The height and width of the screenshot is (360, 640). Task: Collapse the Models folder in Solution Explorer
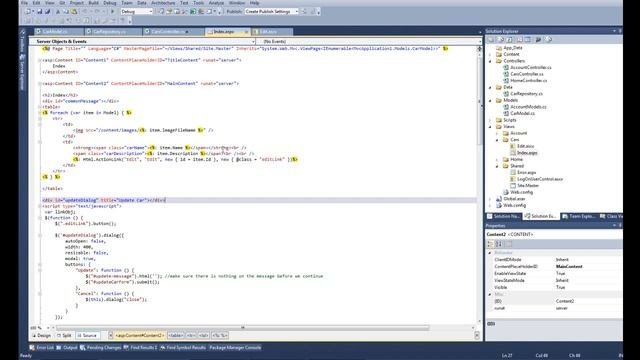tap(491, 100)
